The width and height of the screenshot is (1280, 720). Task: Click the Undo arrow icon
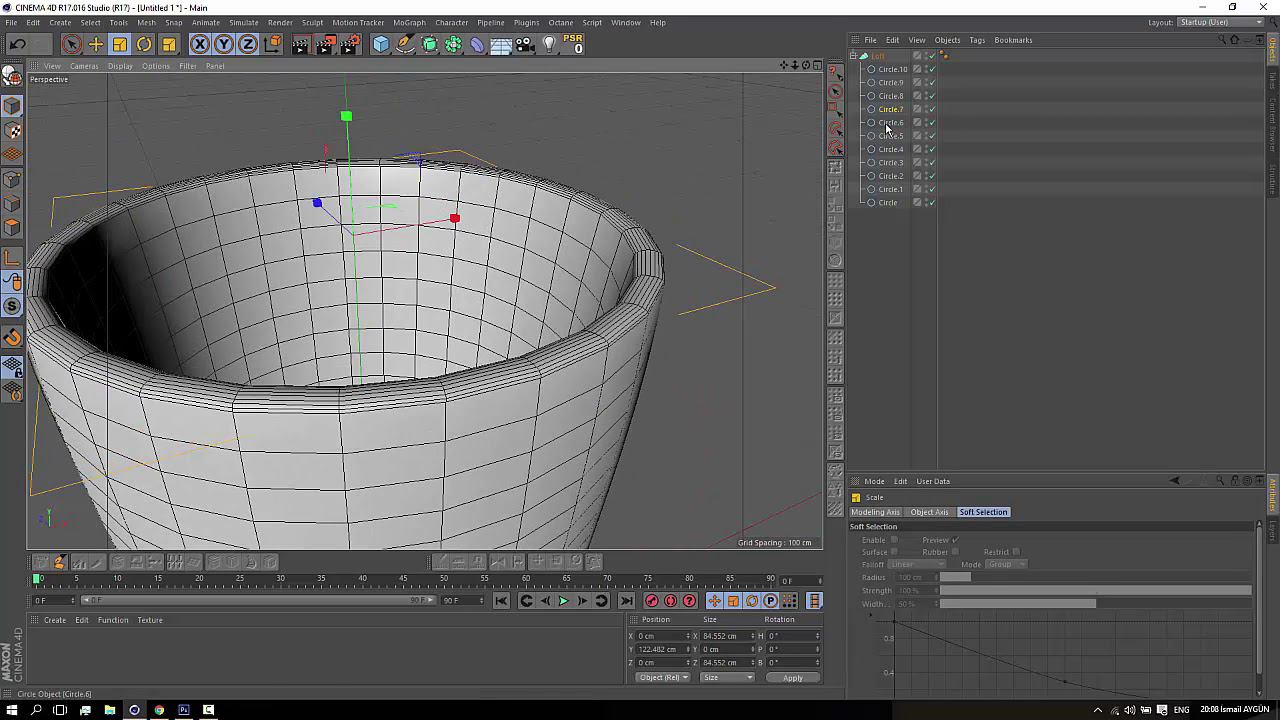point(17,44)
